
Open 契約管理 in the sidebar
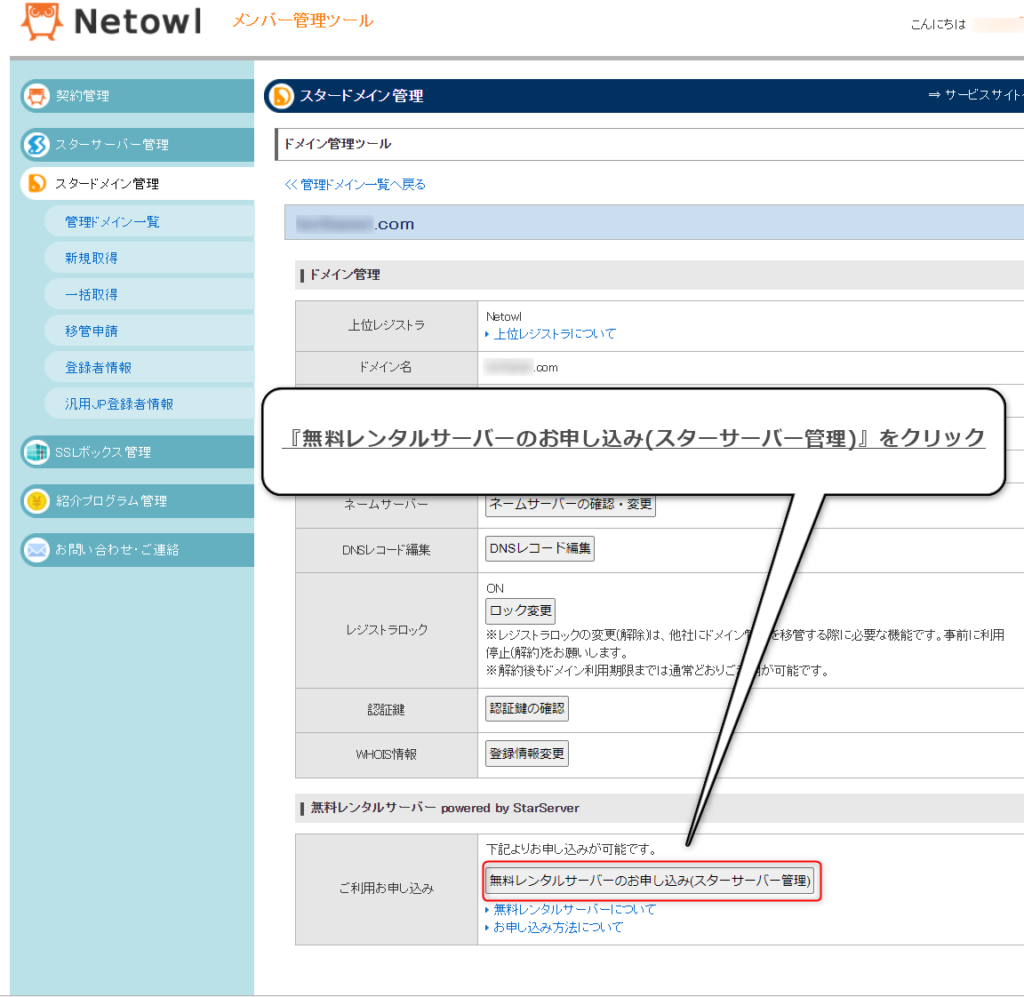137,96
